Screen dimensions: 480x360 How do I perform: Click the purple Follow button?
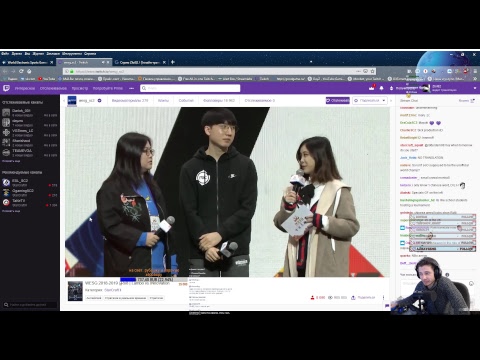click(338, 100)
